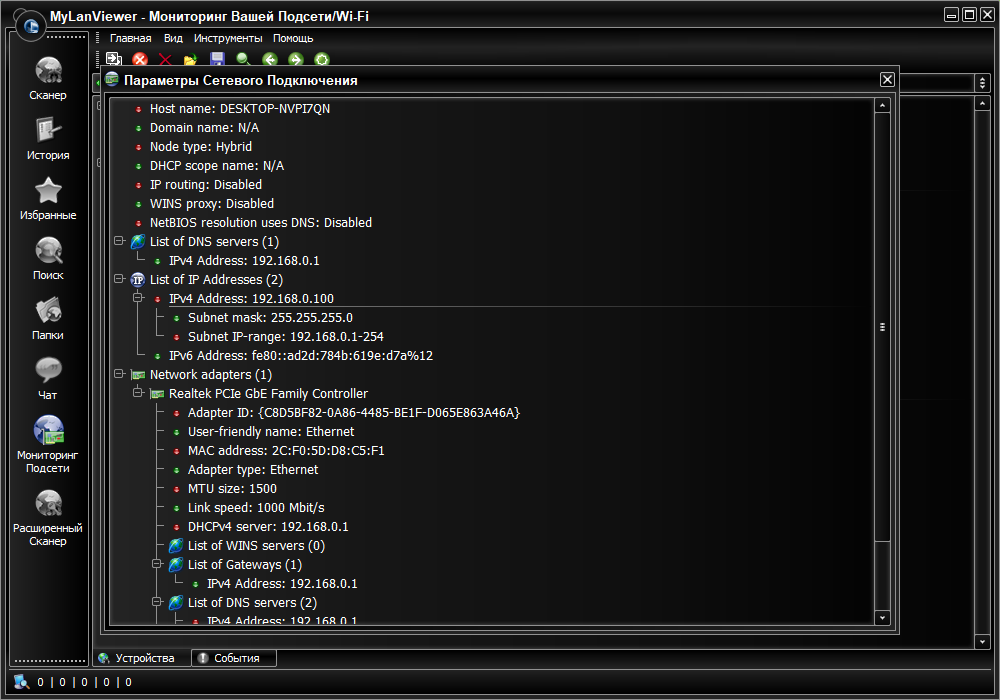Switch to the Устройства tab
This screenshot has height=700, width=1000.
142,658
